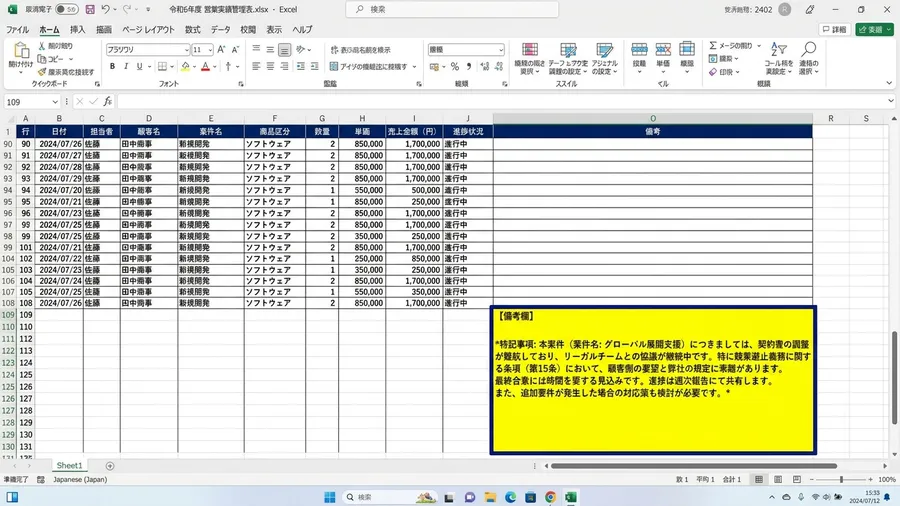This screenshot has width=900, height=506.
Task: Open the ヘルプ ribbon tab
Action: pos(302,30)
